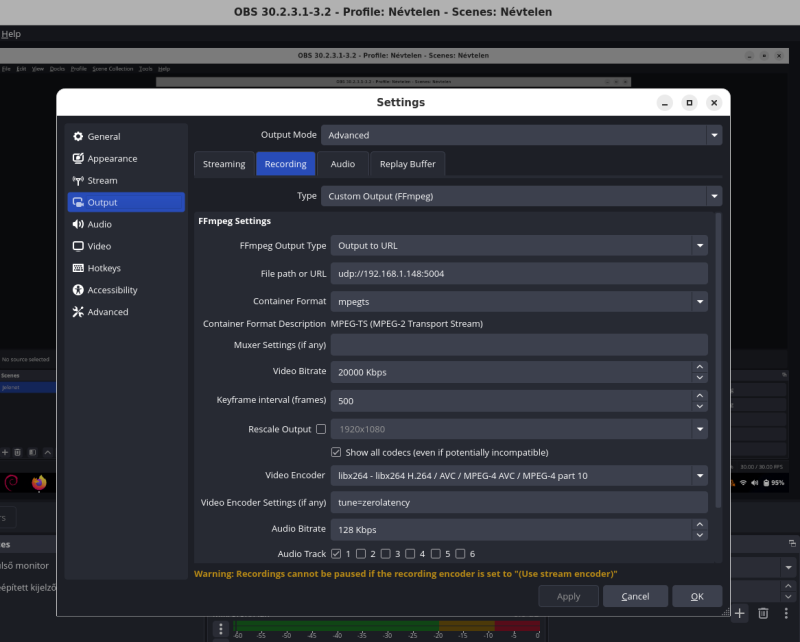
Task: Uncheck Show all codecs option
Action: point(336,452)
